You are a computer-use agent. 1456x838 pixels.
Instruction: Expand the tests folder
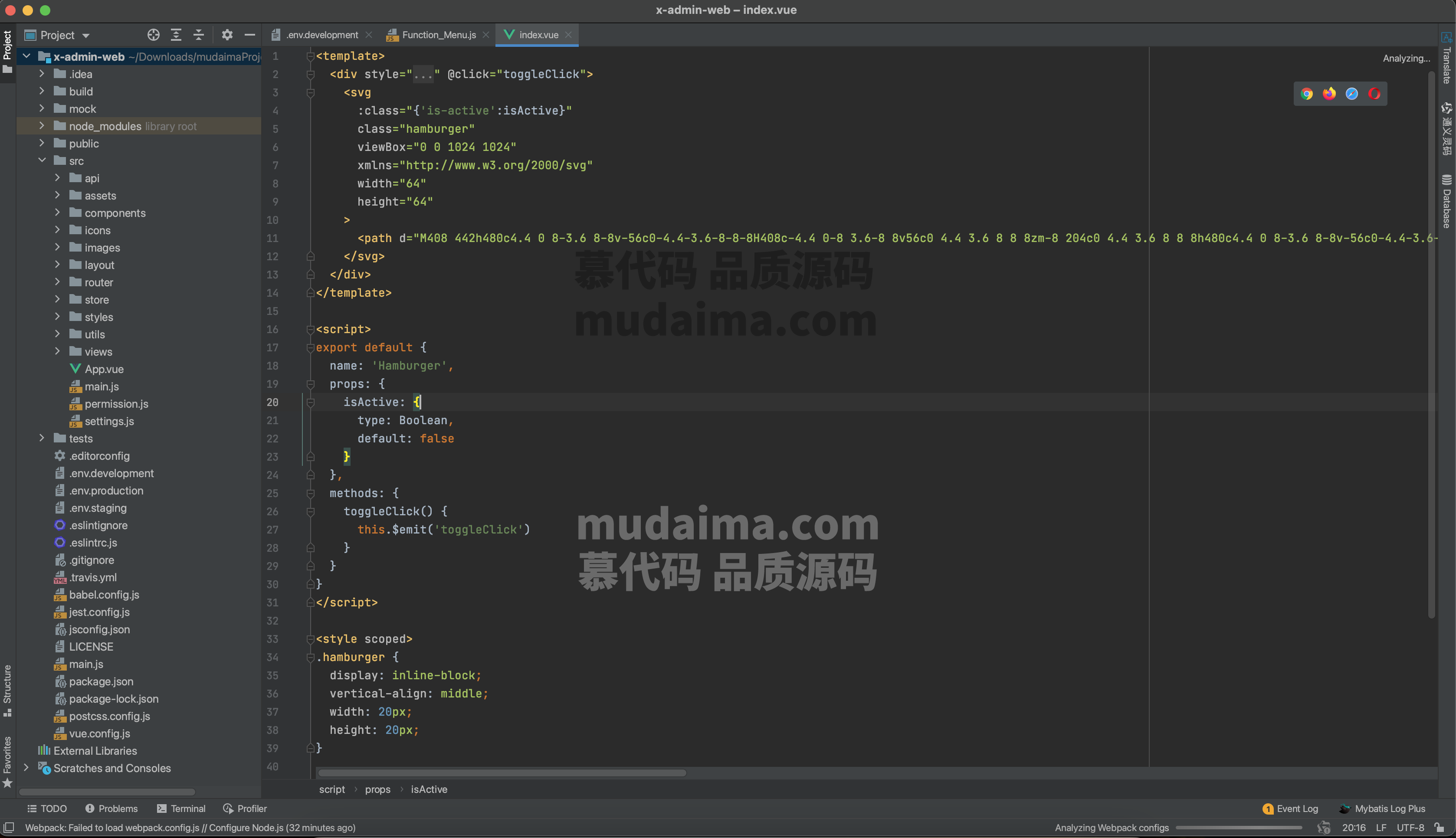click(x=42, y=438)
